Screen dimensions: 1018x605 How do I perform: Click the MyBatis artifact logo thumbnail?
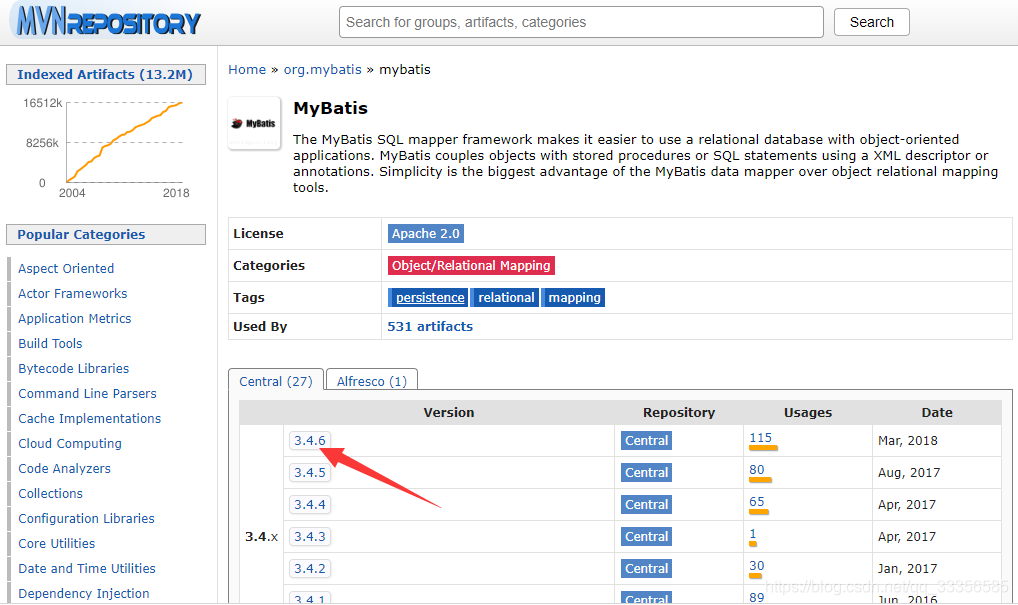pyautogui.click(x=254, y=123)
